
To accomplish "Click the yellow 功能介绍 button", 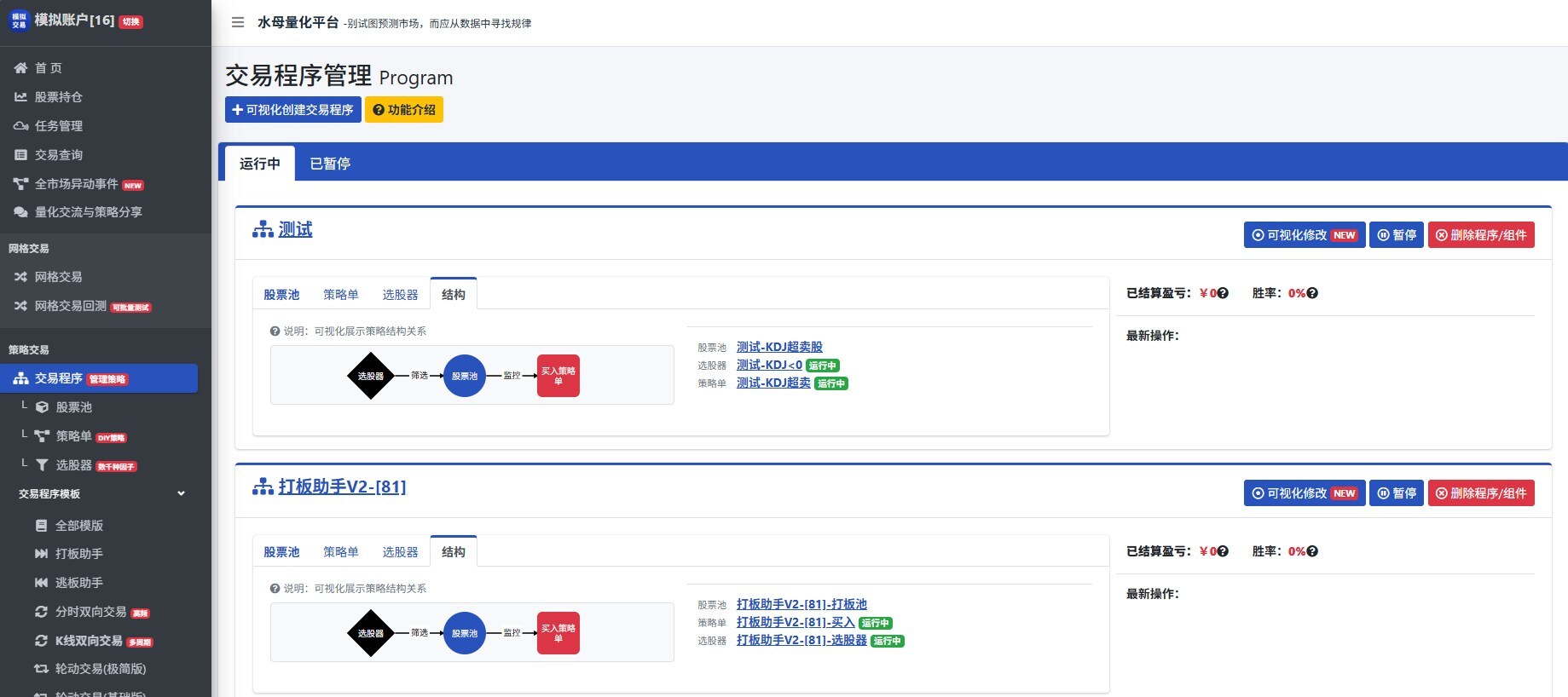I will 404,110.
